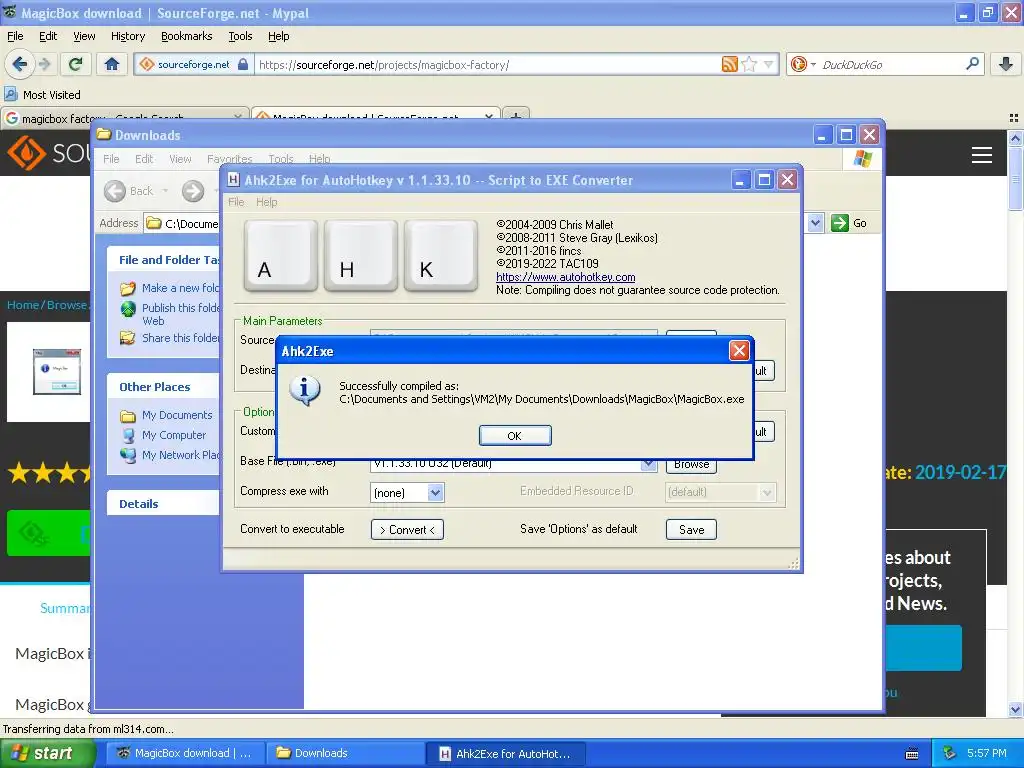Switch to Ahk2Exe taskbar item
This screenshot has width=1024, height=768.
[x=506, y=754]
